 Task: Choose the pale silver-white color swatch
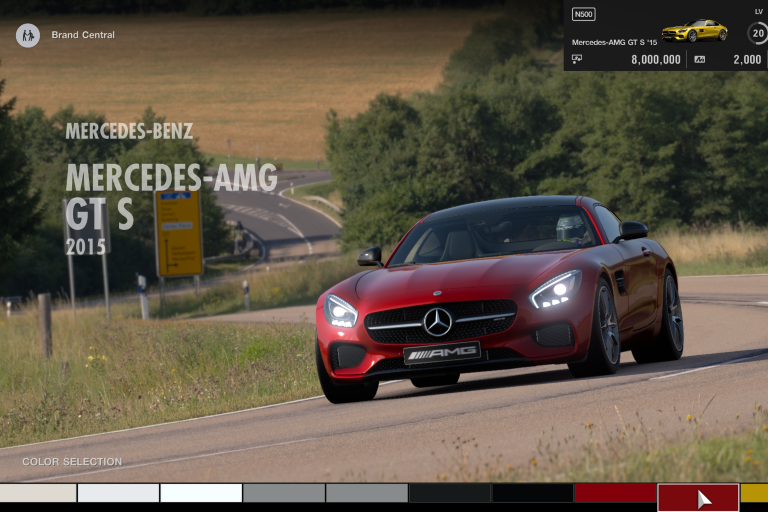click(119, 493)
